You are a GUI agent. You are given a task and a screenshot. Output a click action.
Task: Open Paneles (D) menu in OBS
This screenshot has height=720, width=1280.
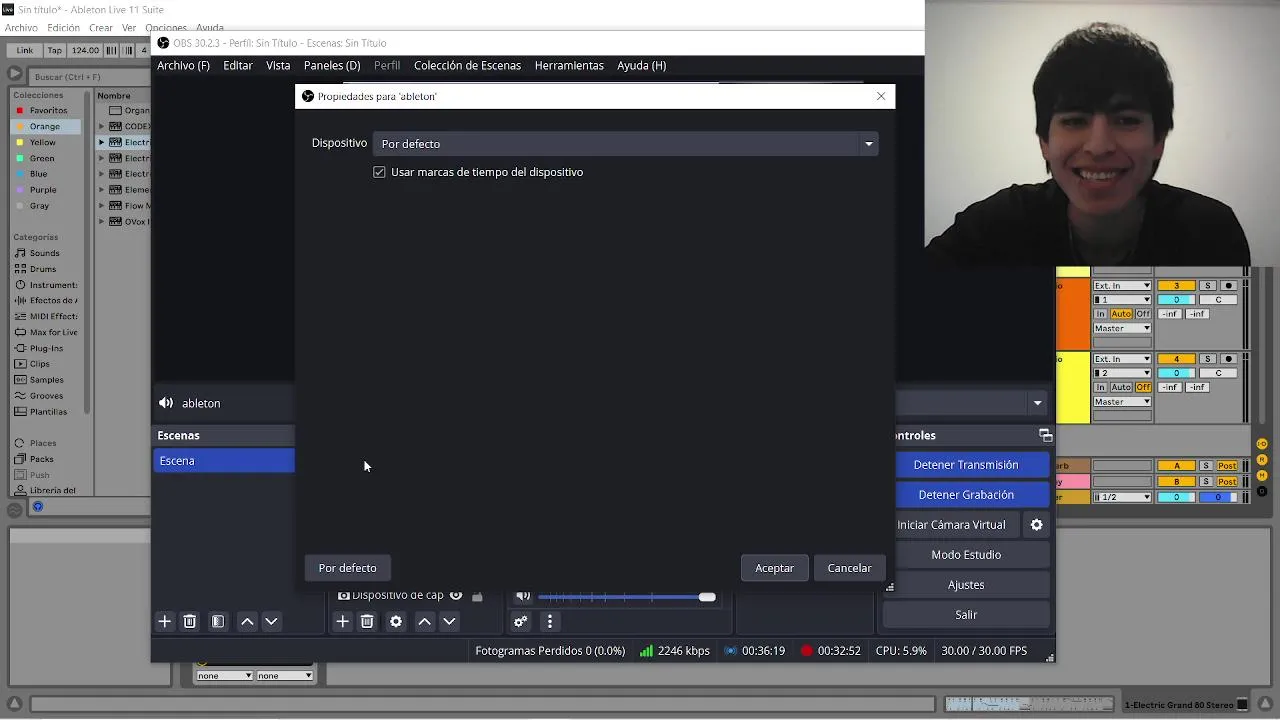tap(332, 65)
